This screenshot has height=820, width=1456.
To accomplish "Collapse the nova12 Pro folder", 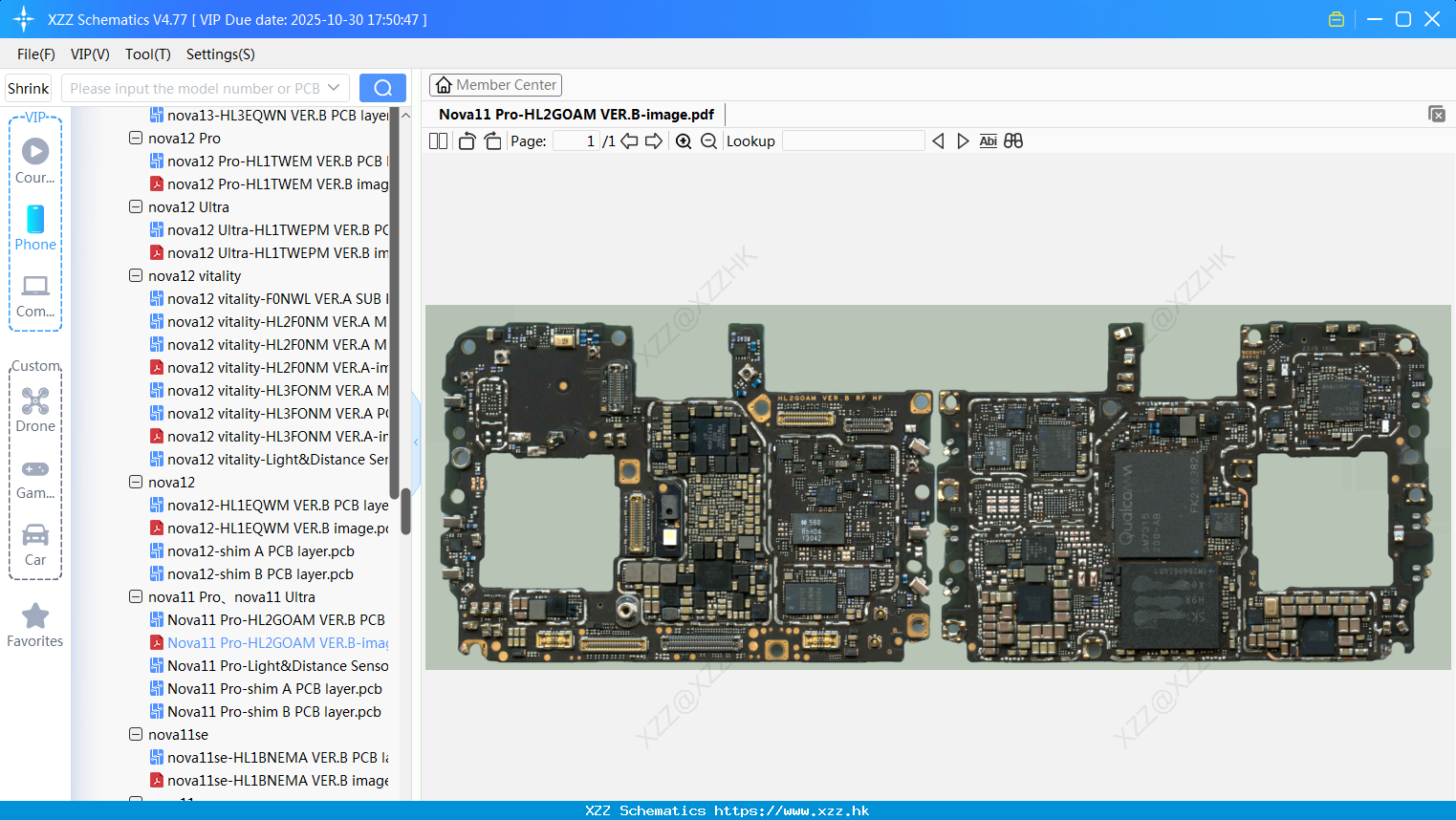I will pos(136,138).
